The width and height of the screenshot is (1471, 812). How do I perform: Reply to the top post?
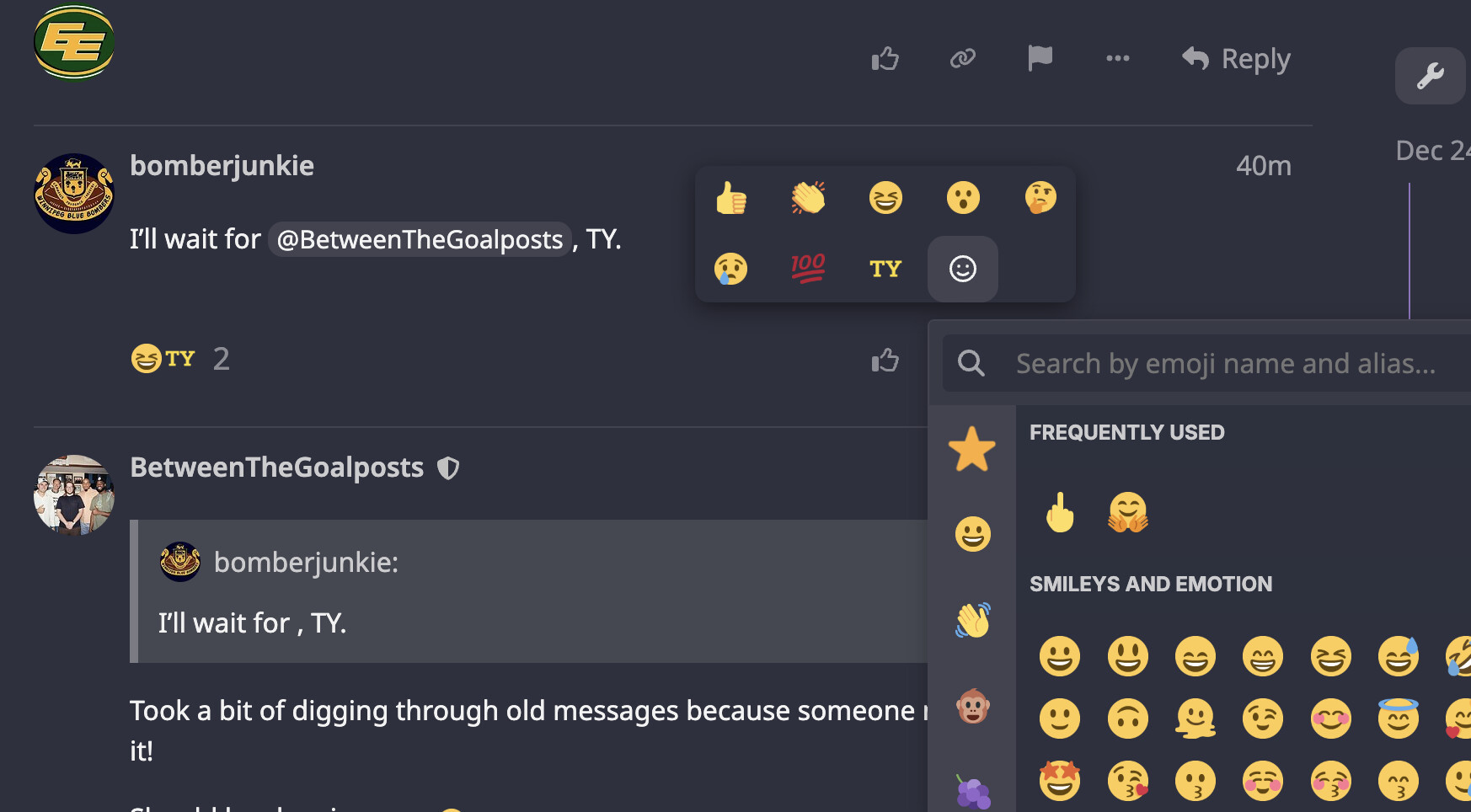coord(1236,59)
